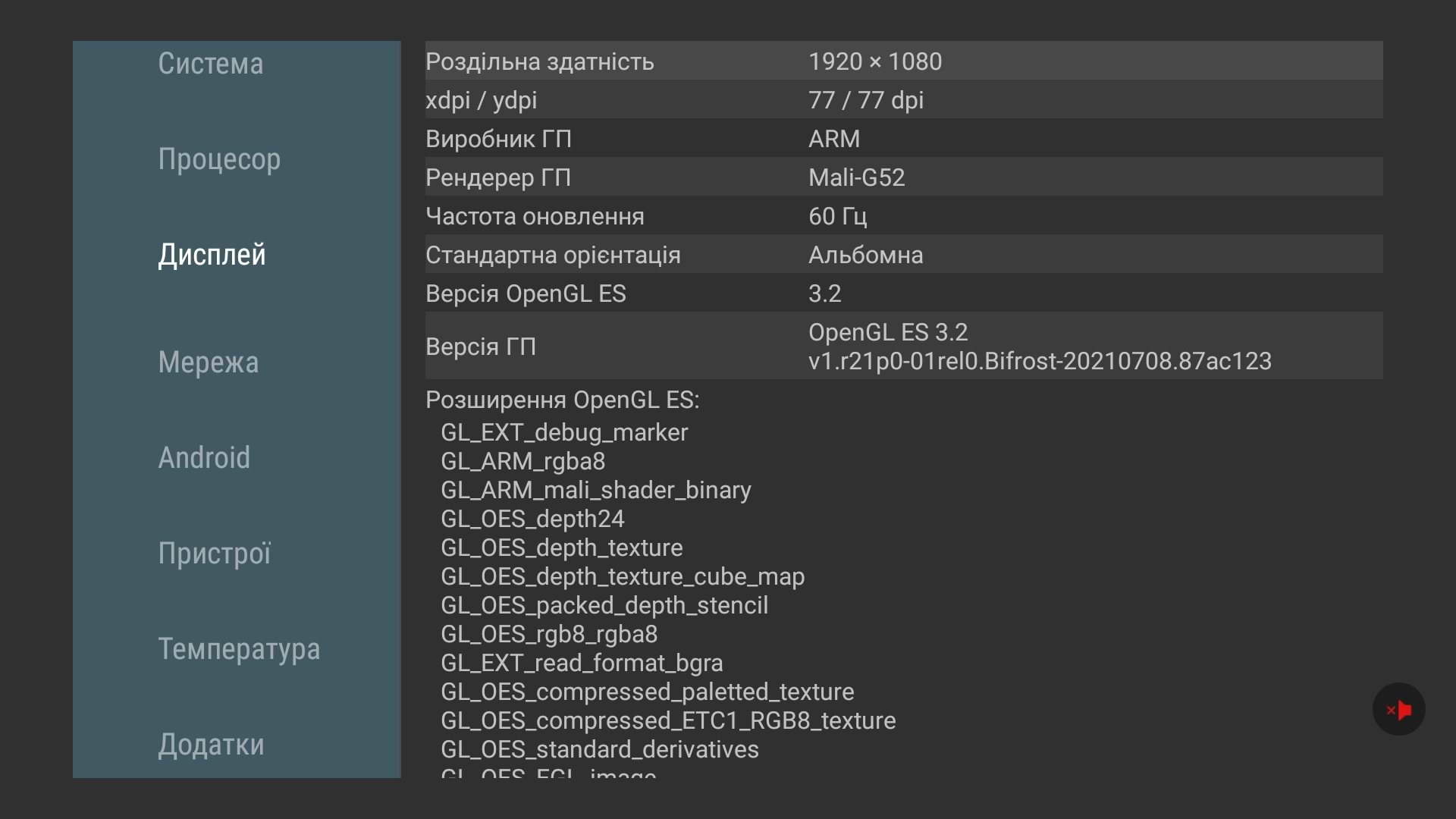Open the Система section
Image resolution: width=1456 pixels, height=819 pixels.
tap(211, 64)
